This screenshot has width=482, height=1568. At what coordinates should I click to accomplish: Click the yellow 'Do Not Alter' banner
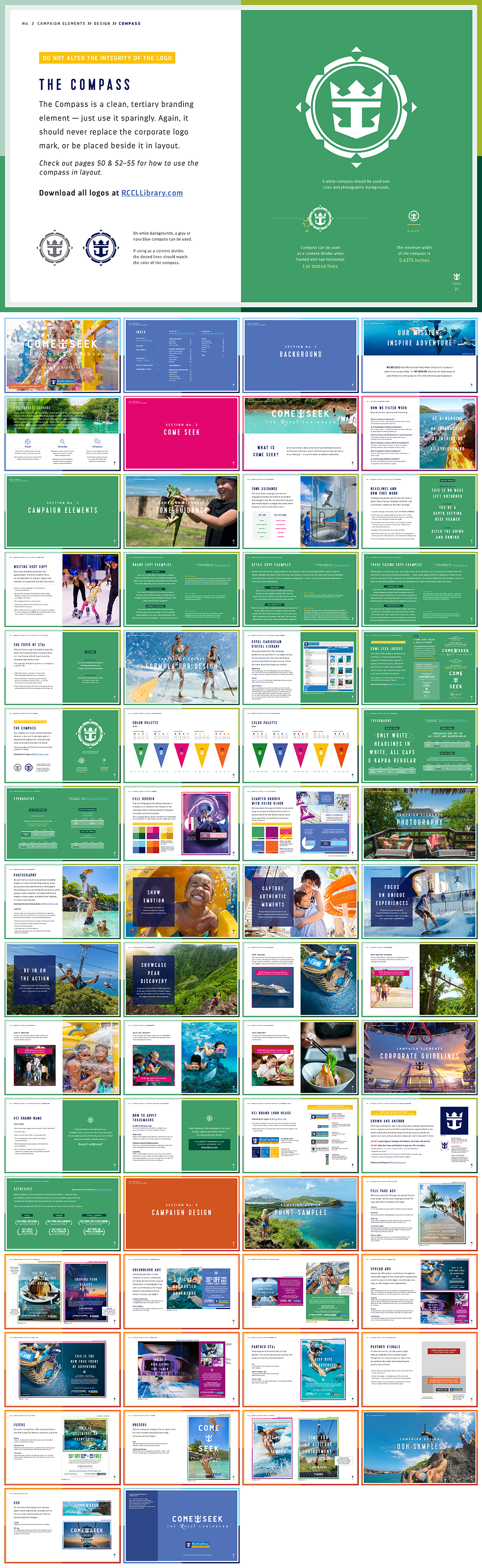click(x=107, y=58)
